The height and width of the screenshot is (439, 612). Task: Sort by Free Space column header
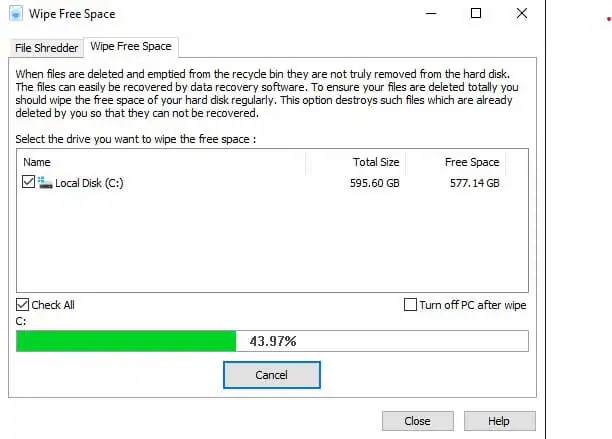(x=455, y=162)
